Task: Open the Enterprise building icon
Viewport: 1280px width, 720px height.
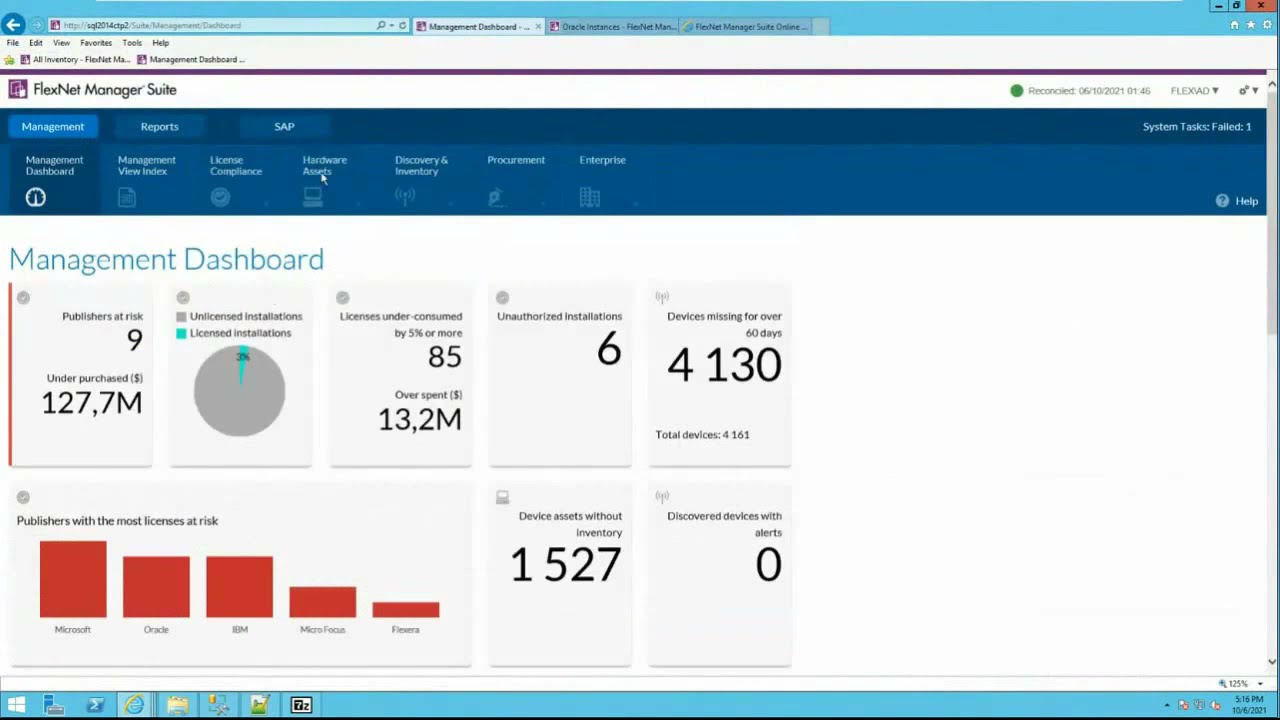Action: (x=590, y=198)
